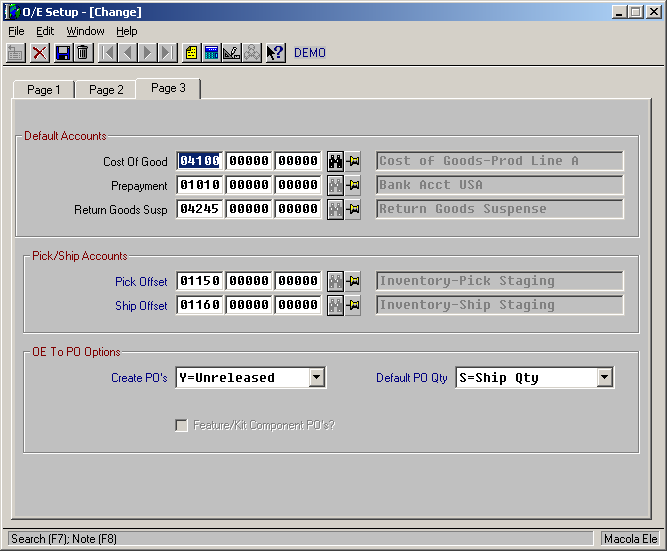Click the Cost of Goods-Prod Line A description

(500, 161)
